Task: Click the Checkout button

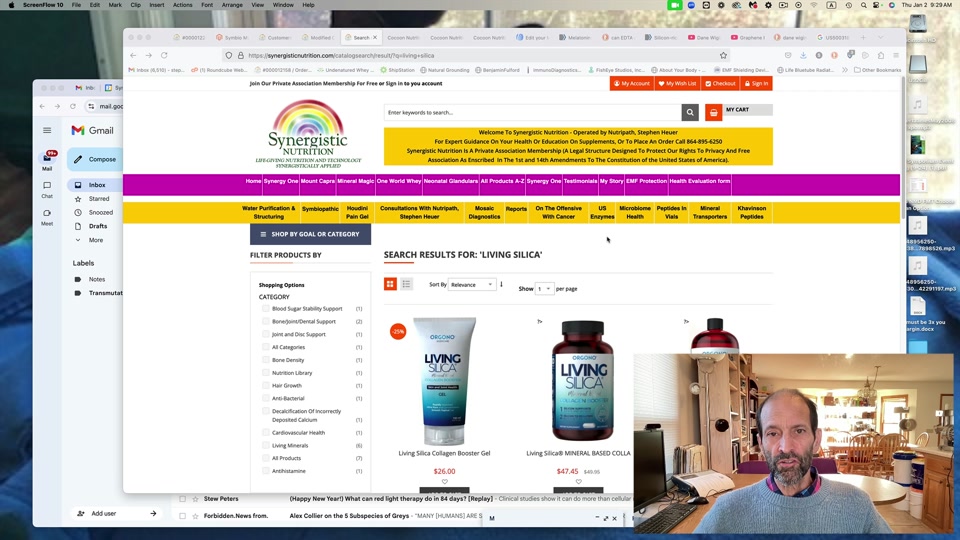Action: [720, 84]
